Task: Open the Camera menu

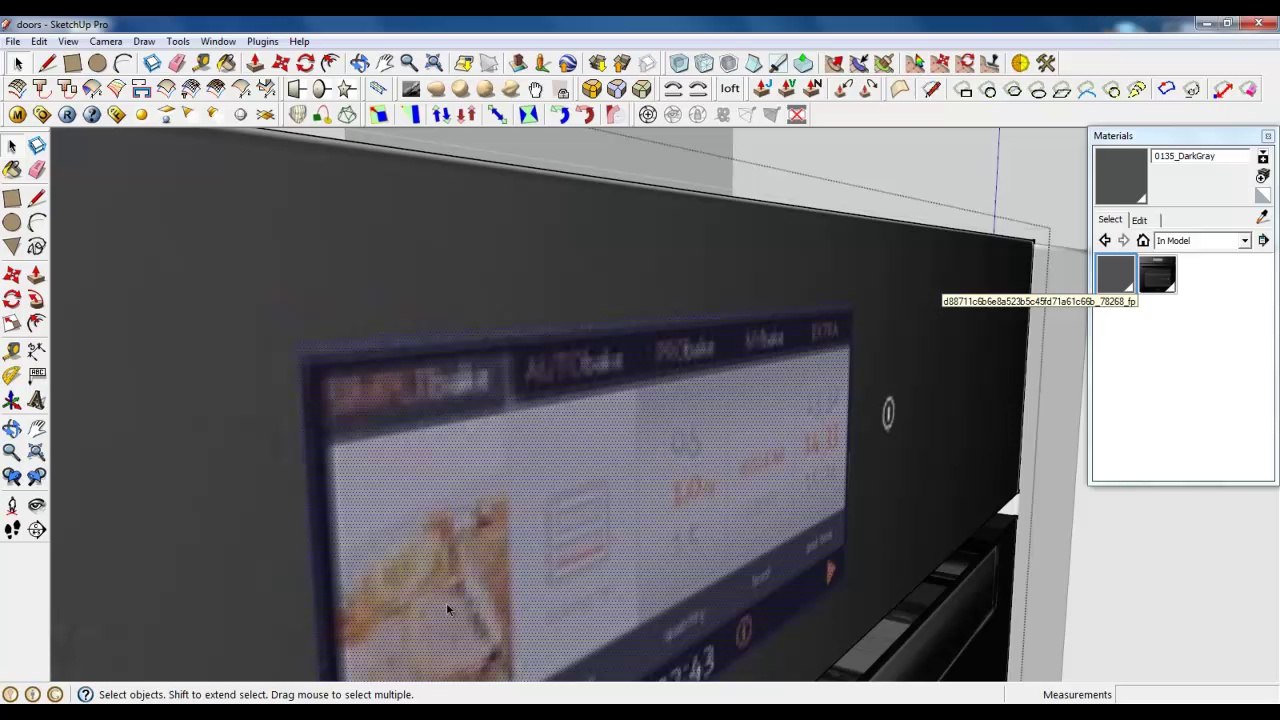Action: pyautogui.click(x=106, y=41)
